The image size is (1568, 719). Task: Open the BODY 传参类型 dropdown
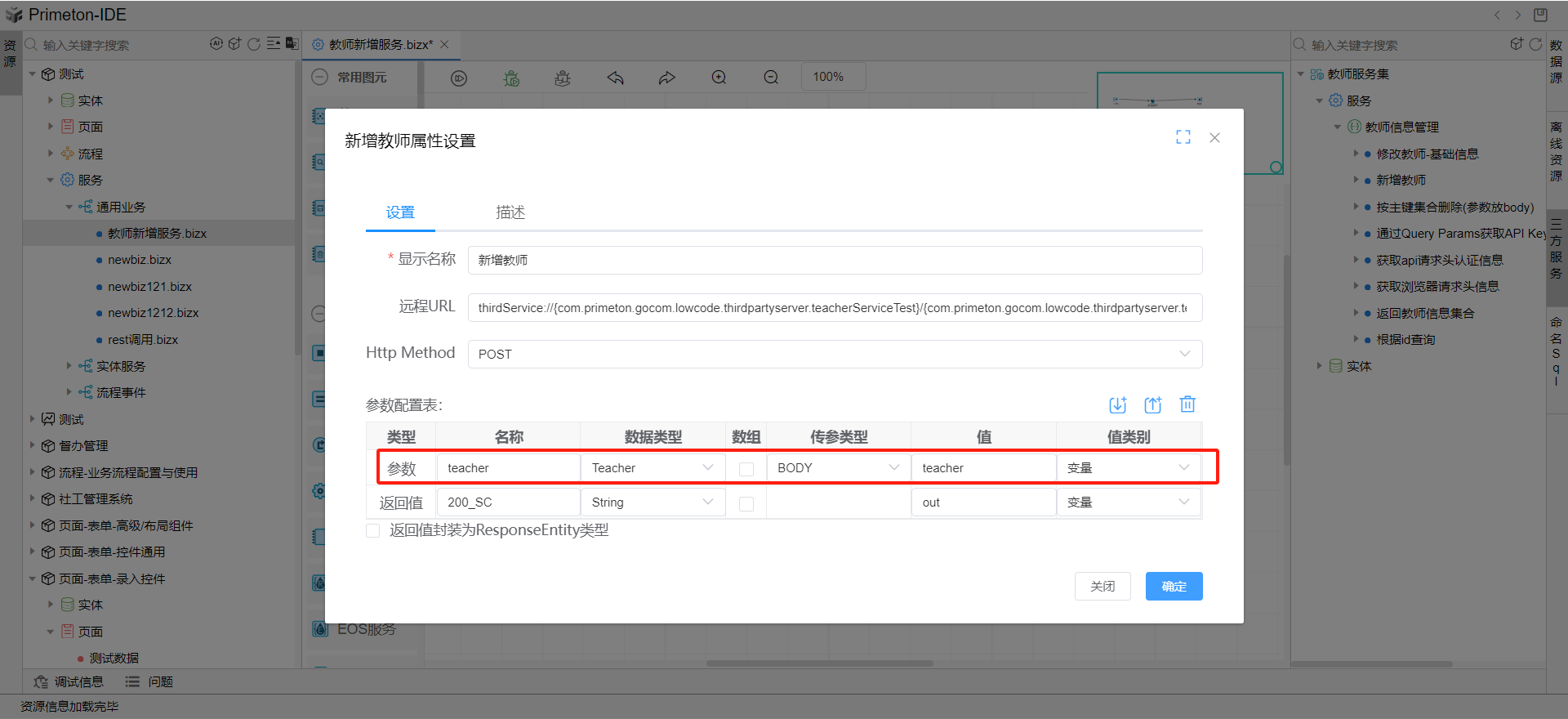click(x=838, y=468)
